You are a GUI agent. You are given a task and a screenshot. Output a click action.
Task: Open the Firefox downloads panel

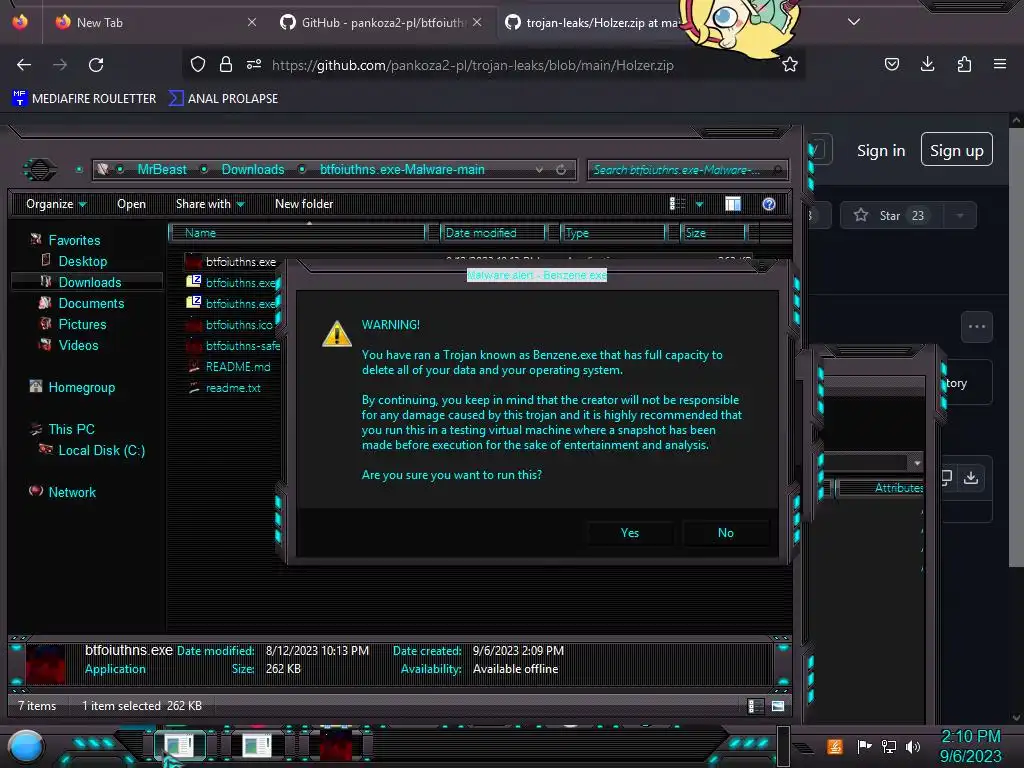pos(927,64)
